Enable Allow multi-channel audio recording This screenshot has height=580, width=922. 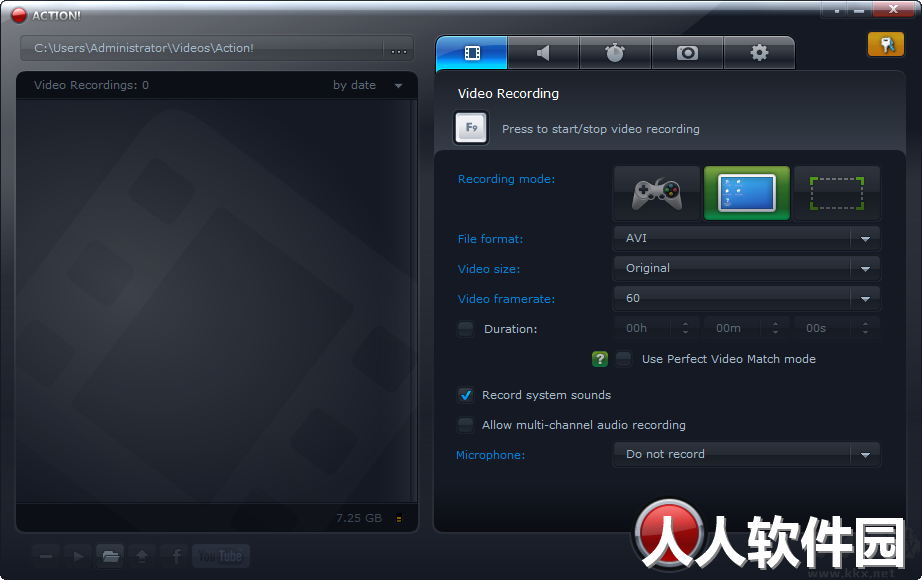[466, 425]
